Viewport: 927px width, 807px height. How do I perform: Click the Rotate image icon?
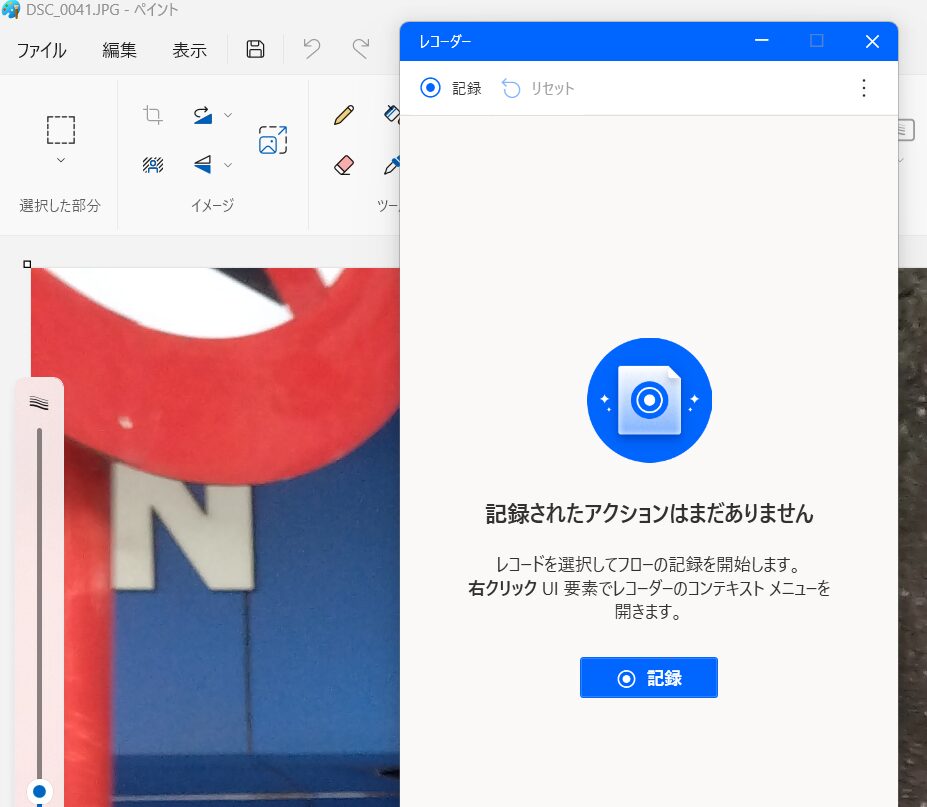(203, 115)
